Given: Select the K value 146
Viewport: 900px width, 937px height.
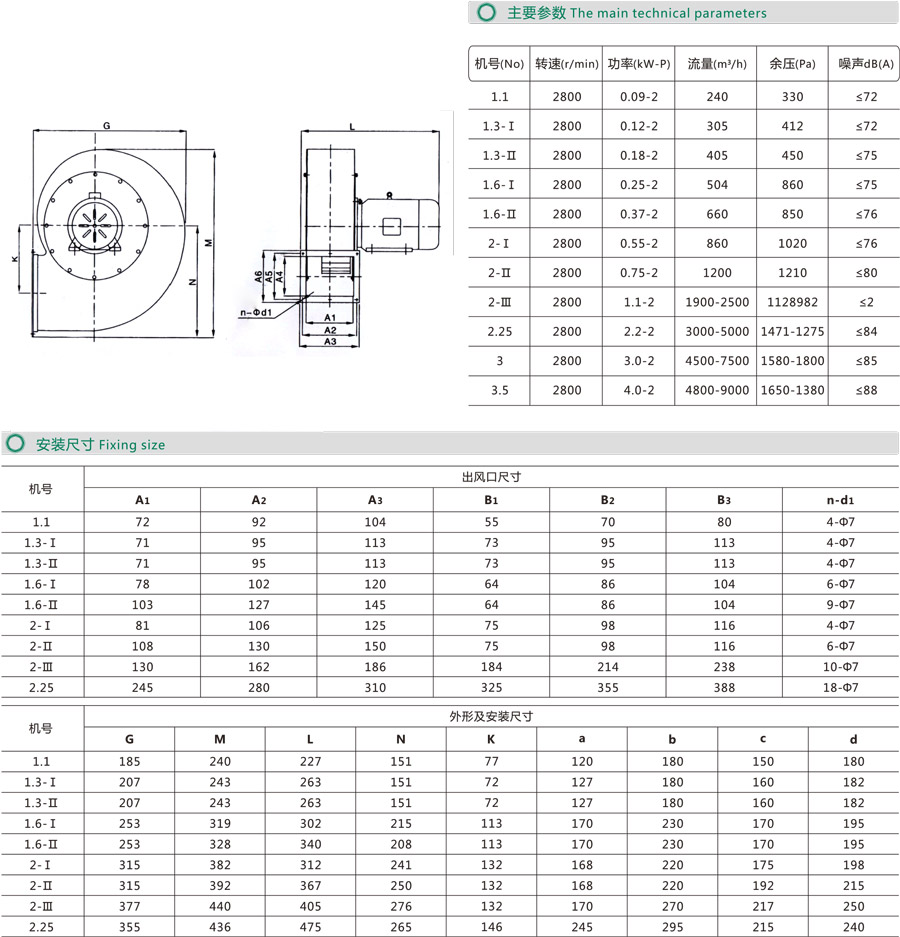Looking at the screenshot, I should click(x=491, y=927).
